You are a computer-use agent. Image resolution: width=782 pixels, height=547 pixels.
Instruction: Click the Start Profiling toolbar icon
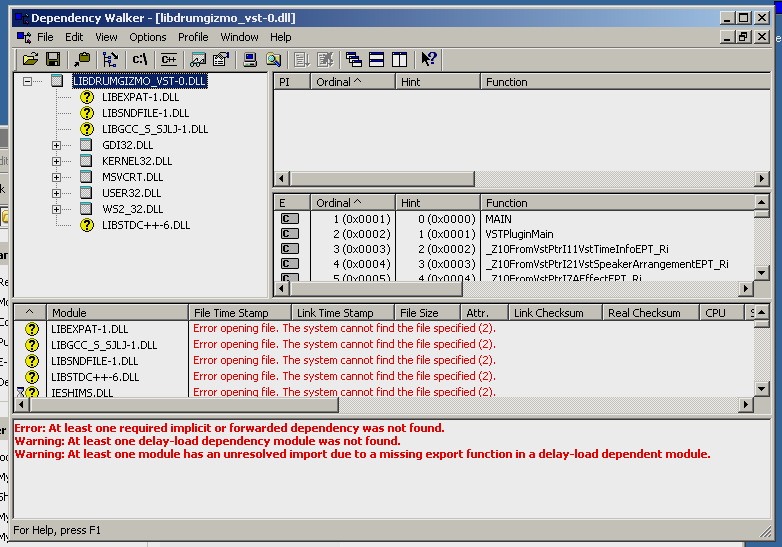[x=301, y=59]
